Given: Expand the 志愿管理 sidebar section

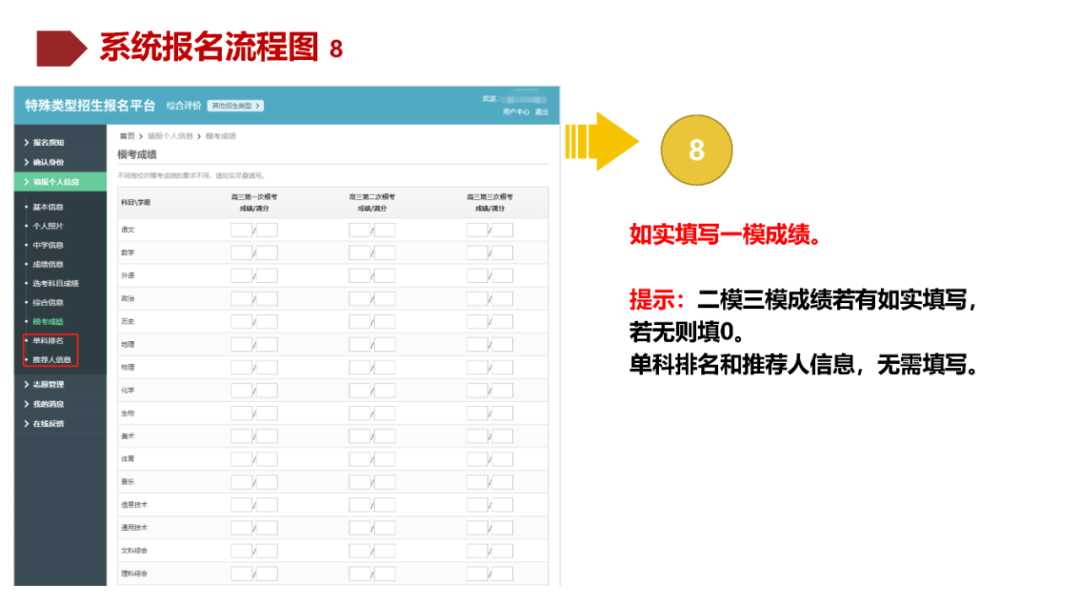Looking at the screenshot, I should coord(48,385).
